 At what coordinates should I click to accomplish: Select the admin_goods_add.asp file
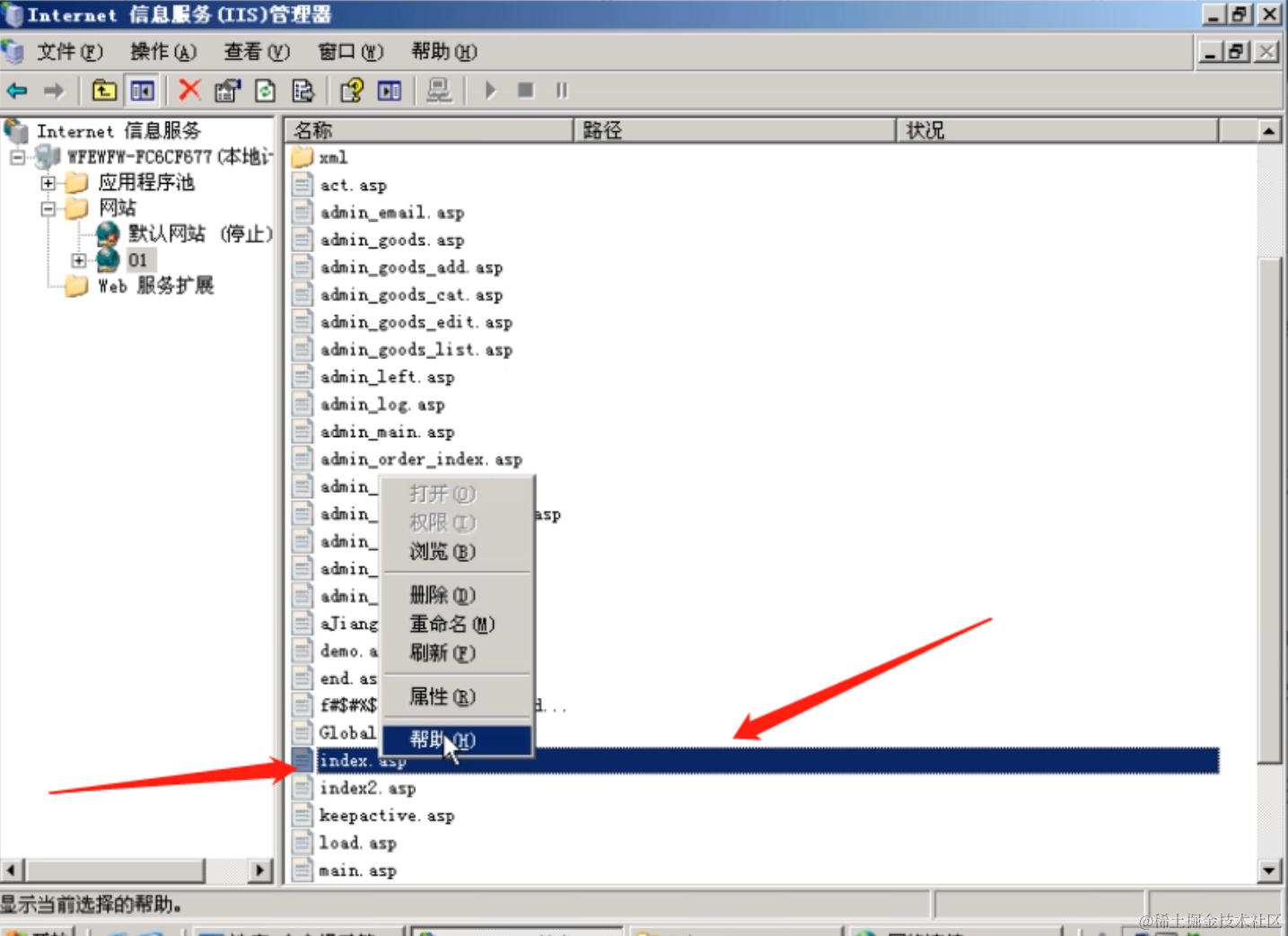click(x=411, y=267)
